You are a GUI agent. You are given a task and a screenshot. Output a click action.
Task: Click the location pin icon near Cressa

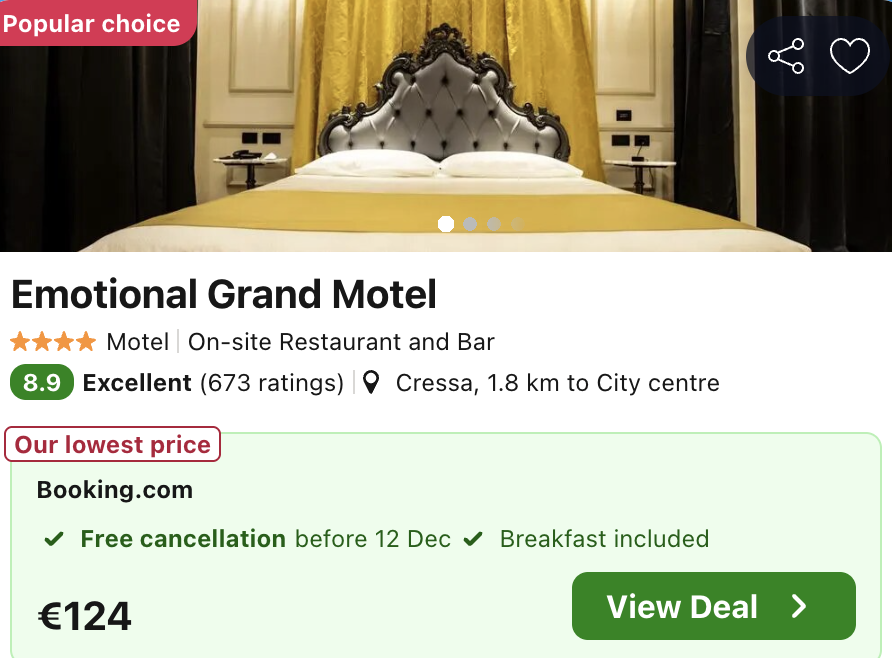click(370, 382)
